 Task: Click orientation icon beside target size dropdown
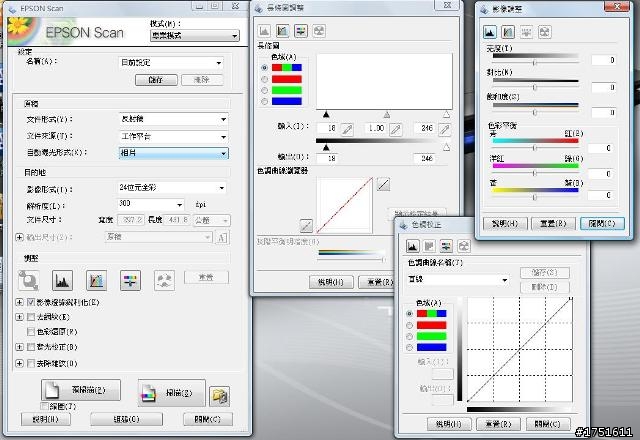[x=222, y=237]
